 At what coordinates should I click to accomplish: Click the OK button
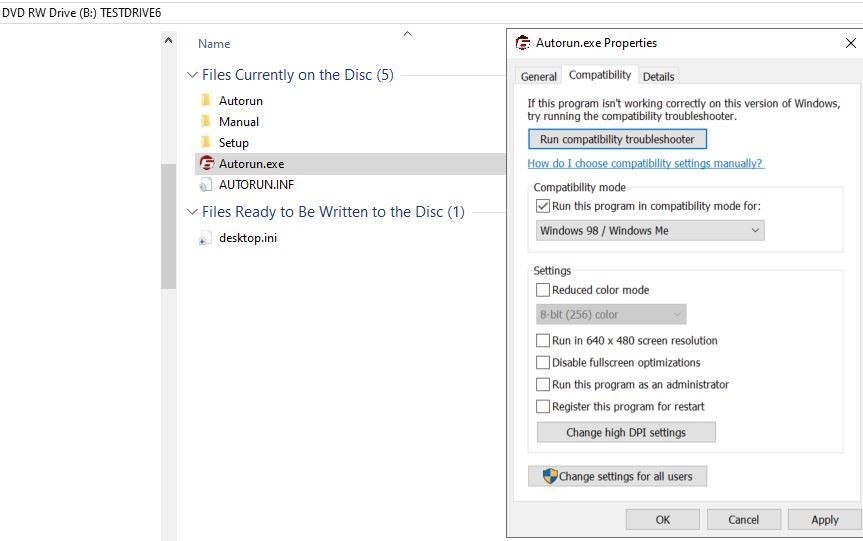663,520
